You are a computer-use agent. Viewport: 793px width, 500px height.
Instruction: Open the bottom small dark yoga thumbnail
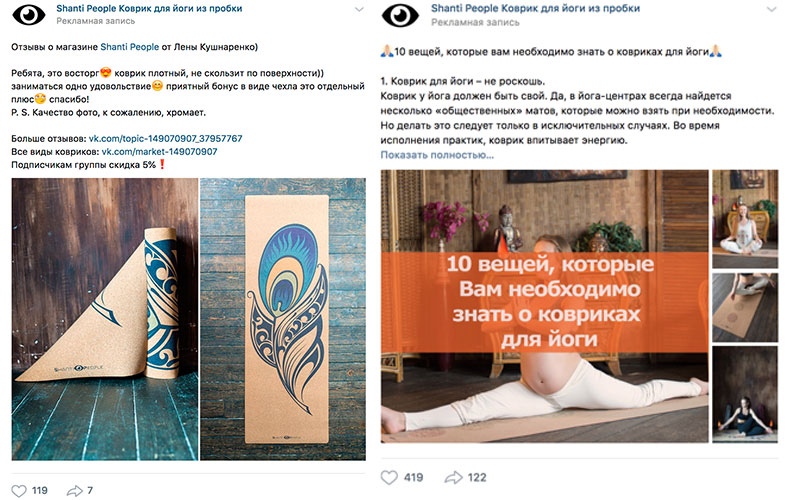pos(745,394)
